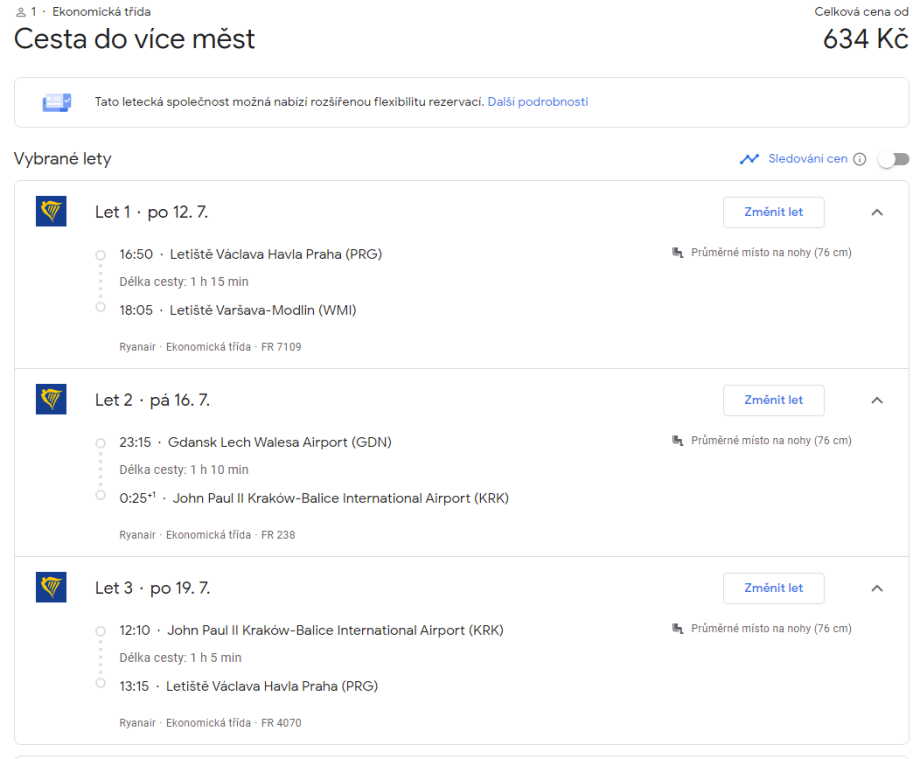Viewport: 920px width, 759px height.
Task: Click the legroom seat icon for Let 1
Action: point(678,253)
